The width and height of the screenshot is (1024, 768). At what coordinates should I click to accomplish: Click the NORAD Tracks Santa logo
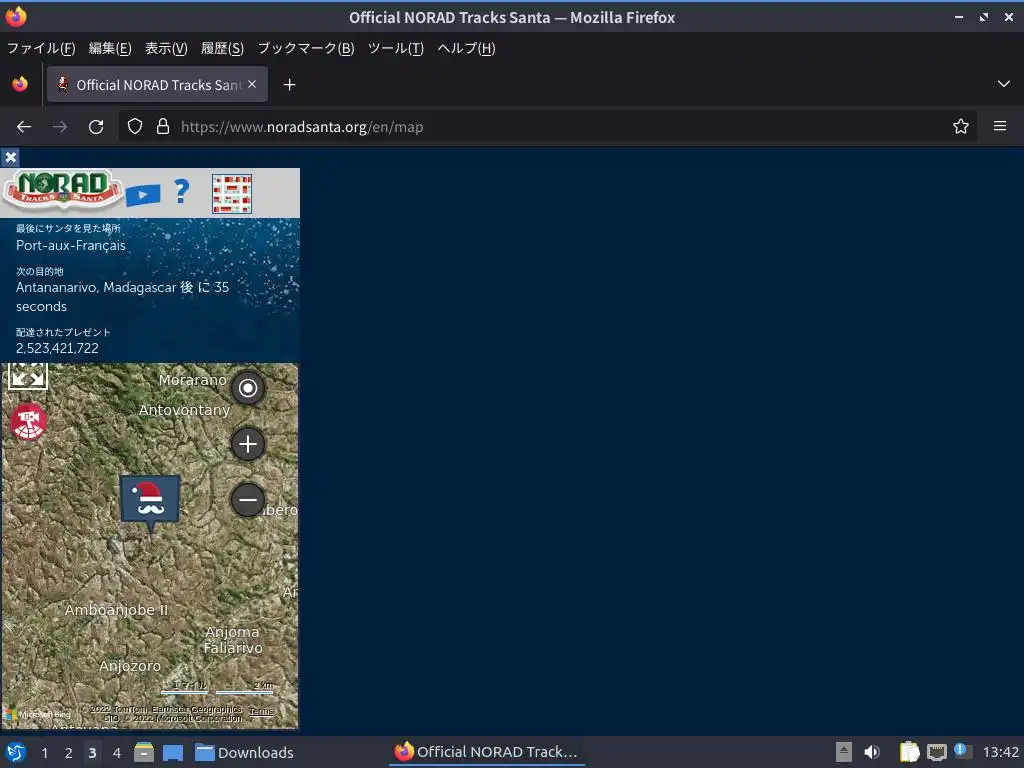point(63,189)
